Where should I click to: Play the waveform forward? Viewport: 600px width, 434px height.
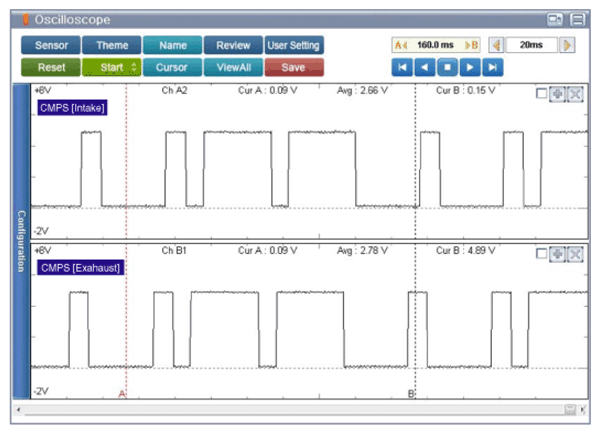coord(469,68)
